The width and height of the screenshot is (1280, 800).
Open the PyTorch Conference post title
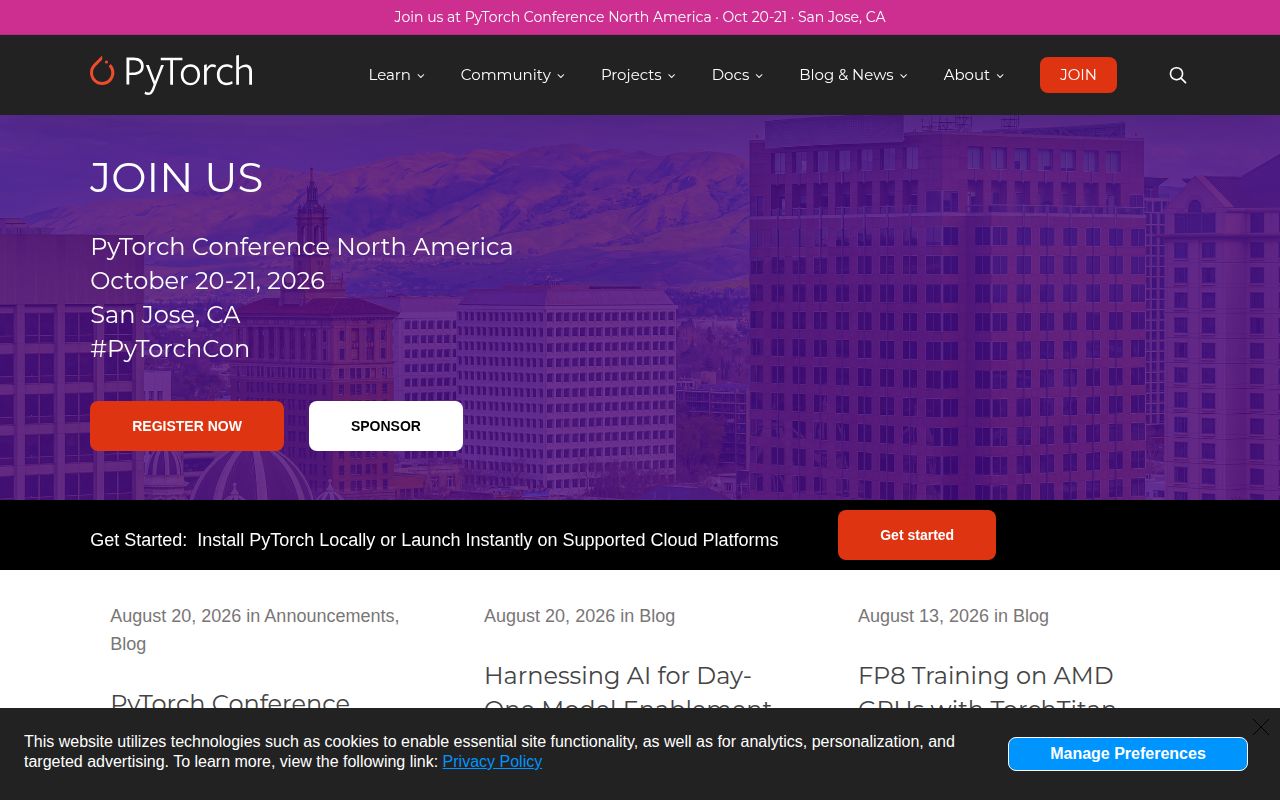click(x=230, y=704)
